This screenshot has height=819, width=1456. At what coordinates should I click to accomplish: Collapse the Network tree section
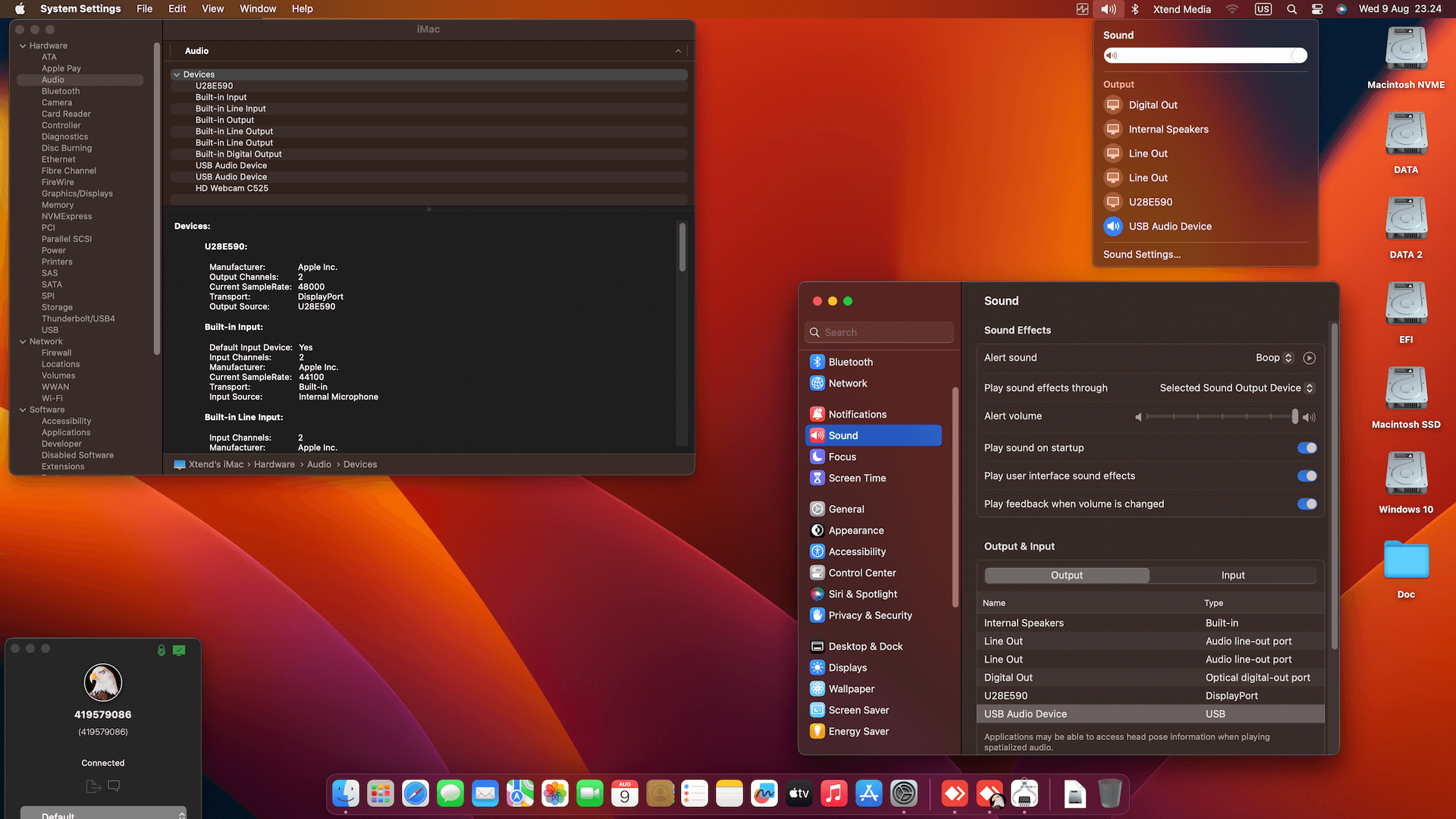pyautogui.click(x=23, y=341)
